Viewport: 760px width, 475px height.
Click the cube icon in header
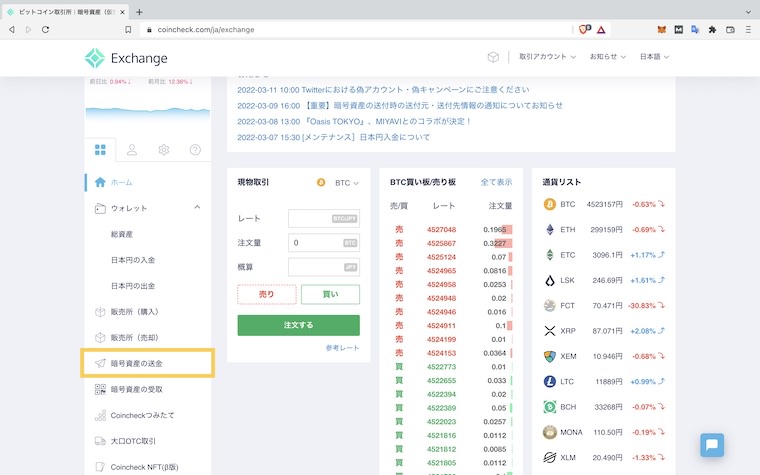[493, 58]
